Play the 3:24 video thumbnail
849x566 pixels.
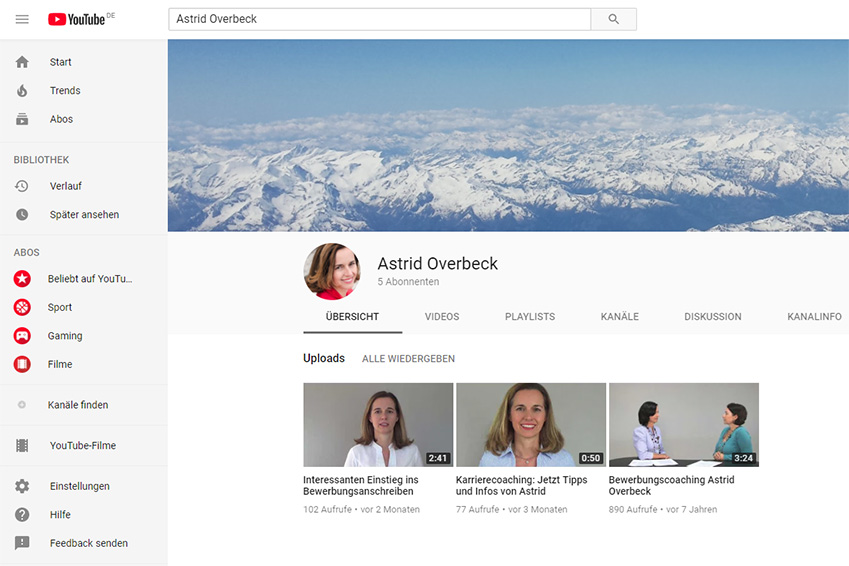point(684,425)
